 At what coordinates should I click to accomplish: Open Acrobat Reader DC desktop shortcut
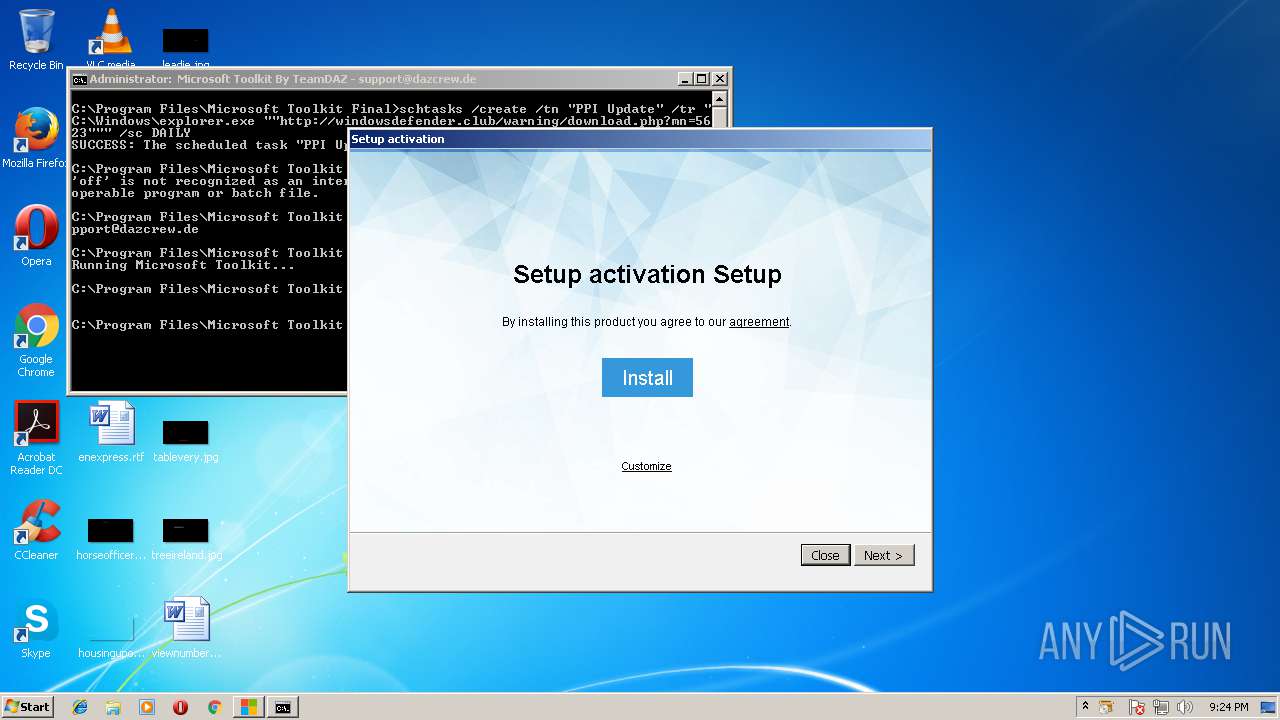[36, 438]
